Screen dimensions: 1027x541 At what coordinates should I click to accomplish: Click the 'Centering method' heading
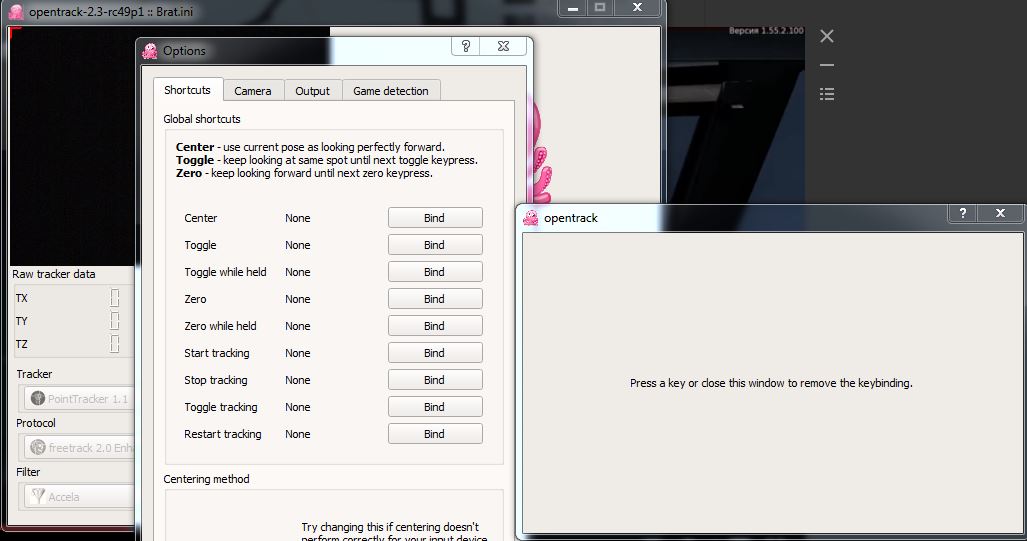click(206, 479)
